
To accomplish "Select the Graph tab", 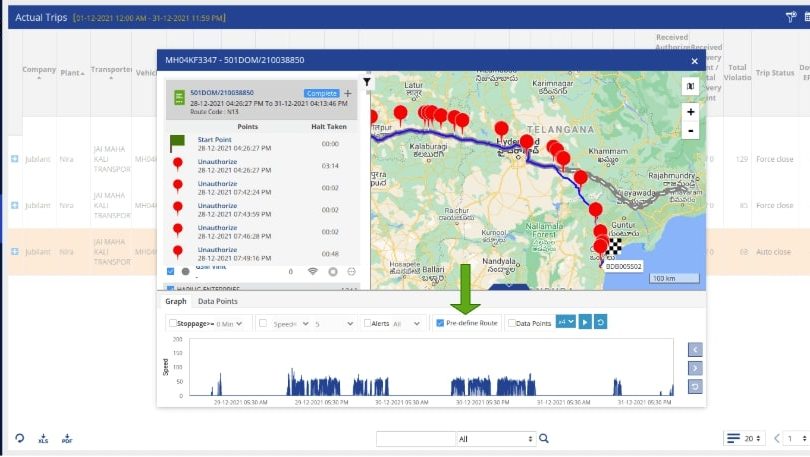I will click(176, 301).
